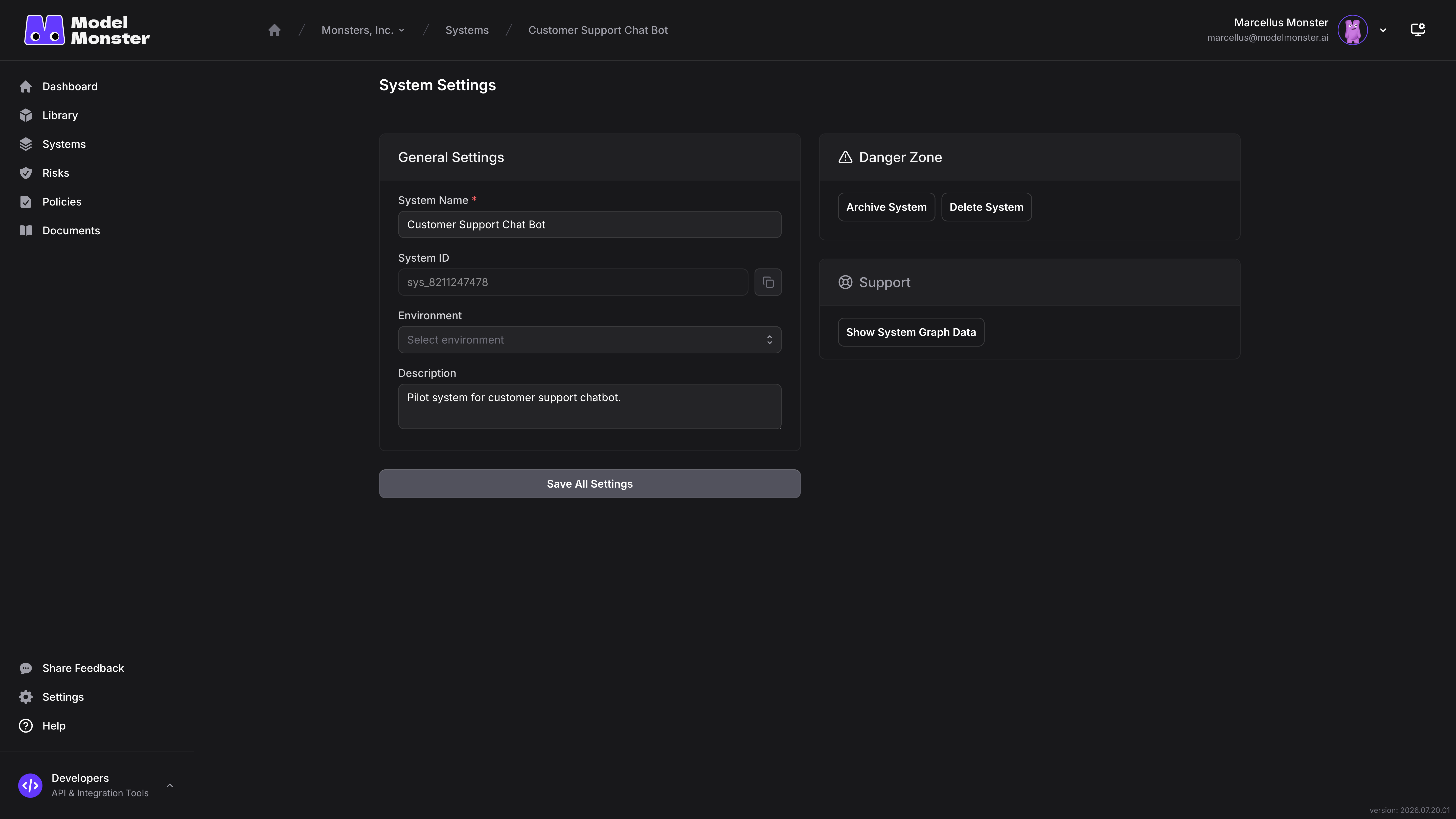
Task: Click the Save All Settings button
Action: tap(589, 484)
